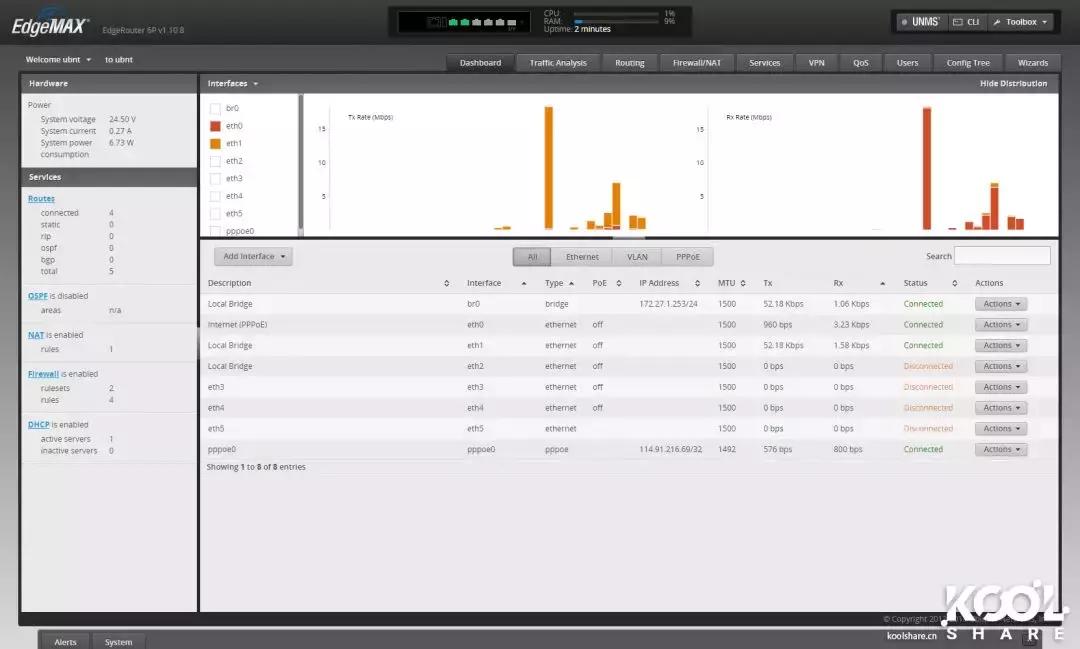Sort by the Type column arrow
Screen dimensions: 1080x649
572,283
